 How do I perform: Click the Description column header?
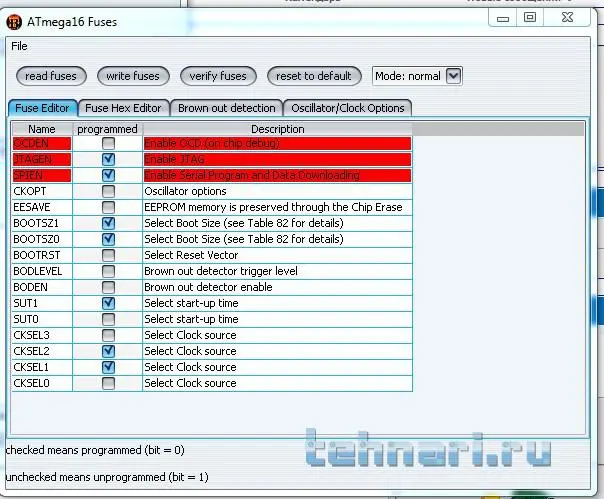point(278,129)
